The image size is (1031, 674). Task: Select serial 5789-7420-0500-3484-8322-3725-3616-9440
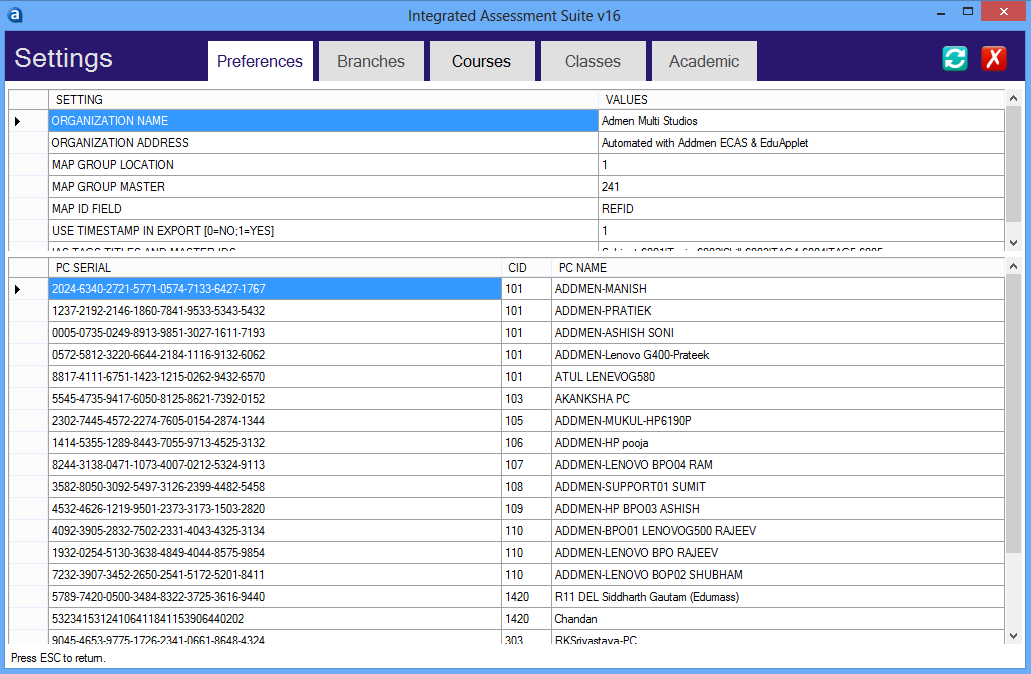pos(275,597)
